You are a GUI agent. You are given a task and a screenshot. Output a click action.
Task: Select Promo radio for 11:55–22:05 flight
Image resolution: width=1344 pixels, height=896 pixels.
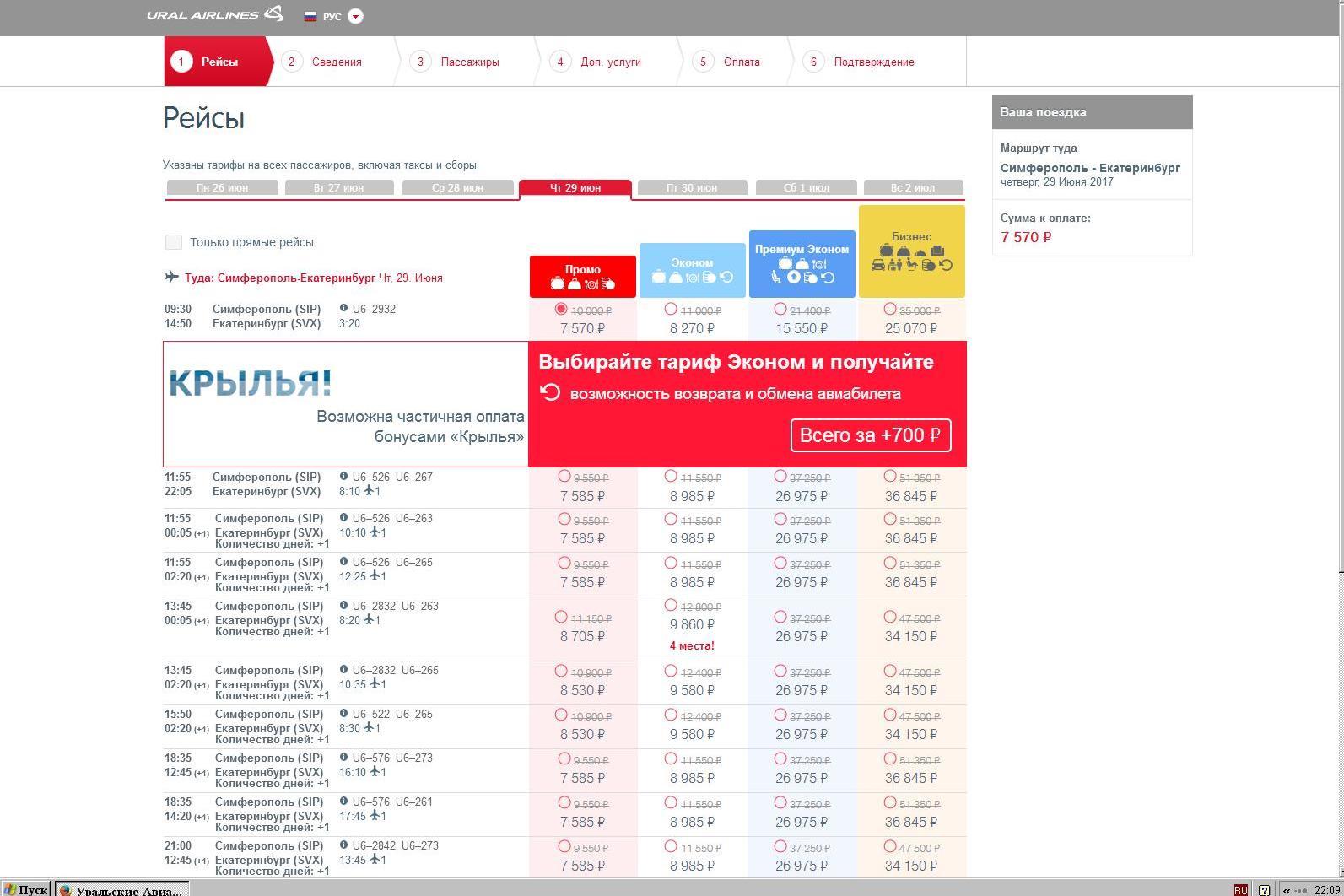[x=564, y=476]
